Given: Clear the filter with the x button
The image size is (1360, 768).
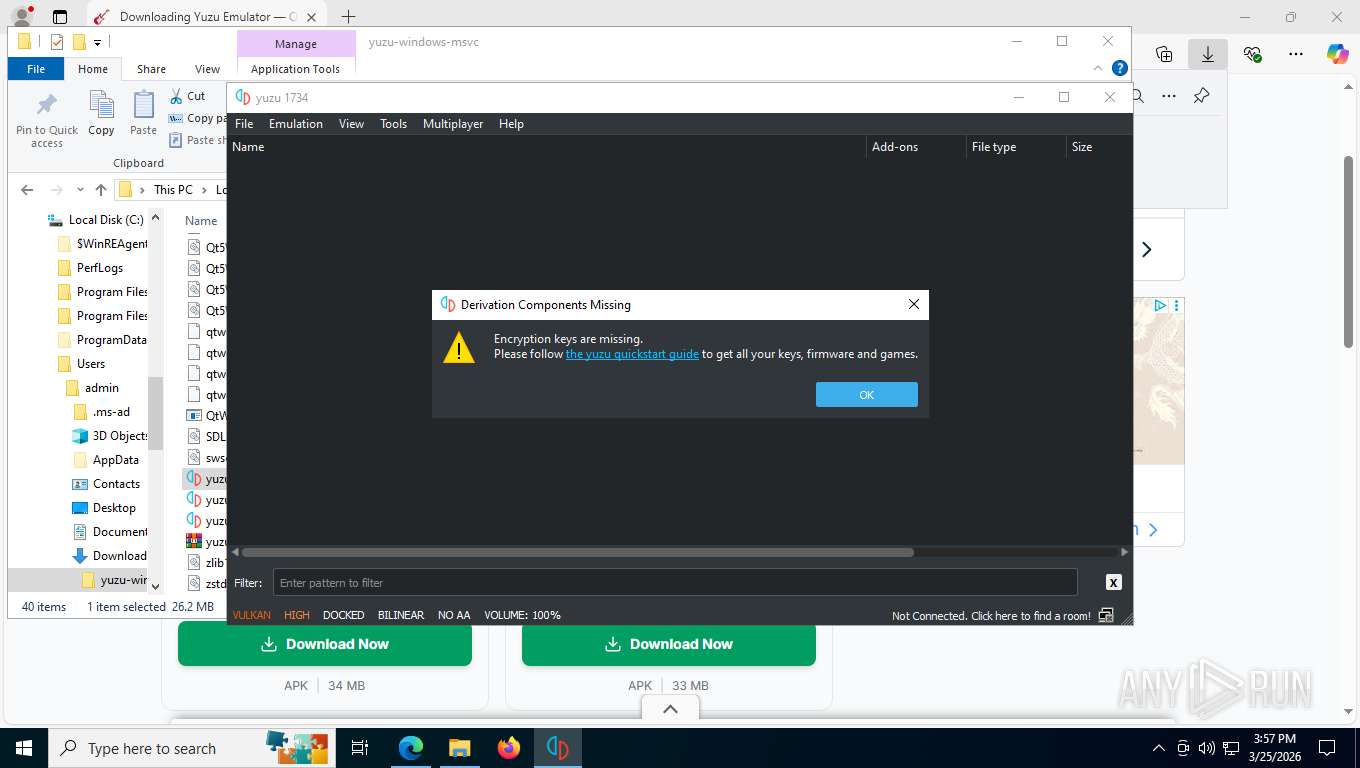Looking at the screenshot, I should pyautogui.click(x=1113, y=582).
